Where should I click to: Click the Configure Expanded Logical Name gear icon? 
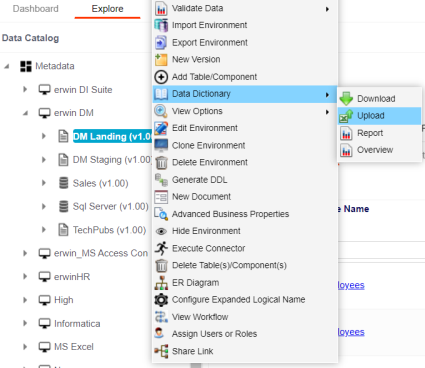pos(161,300)
